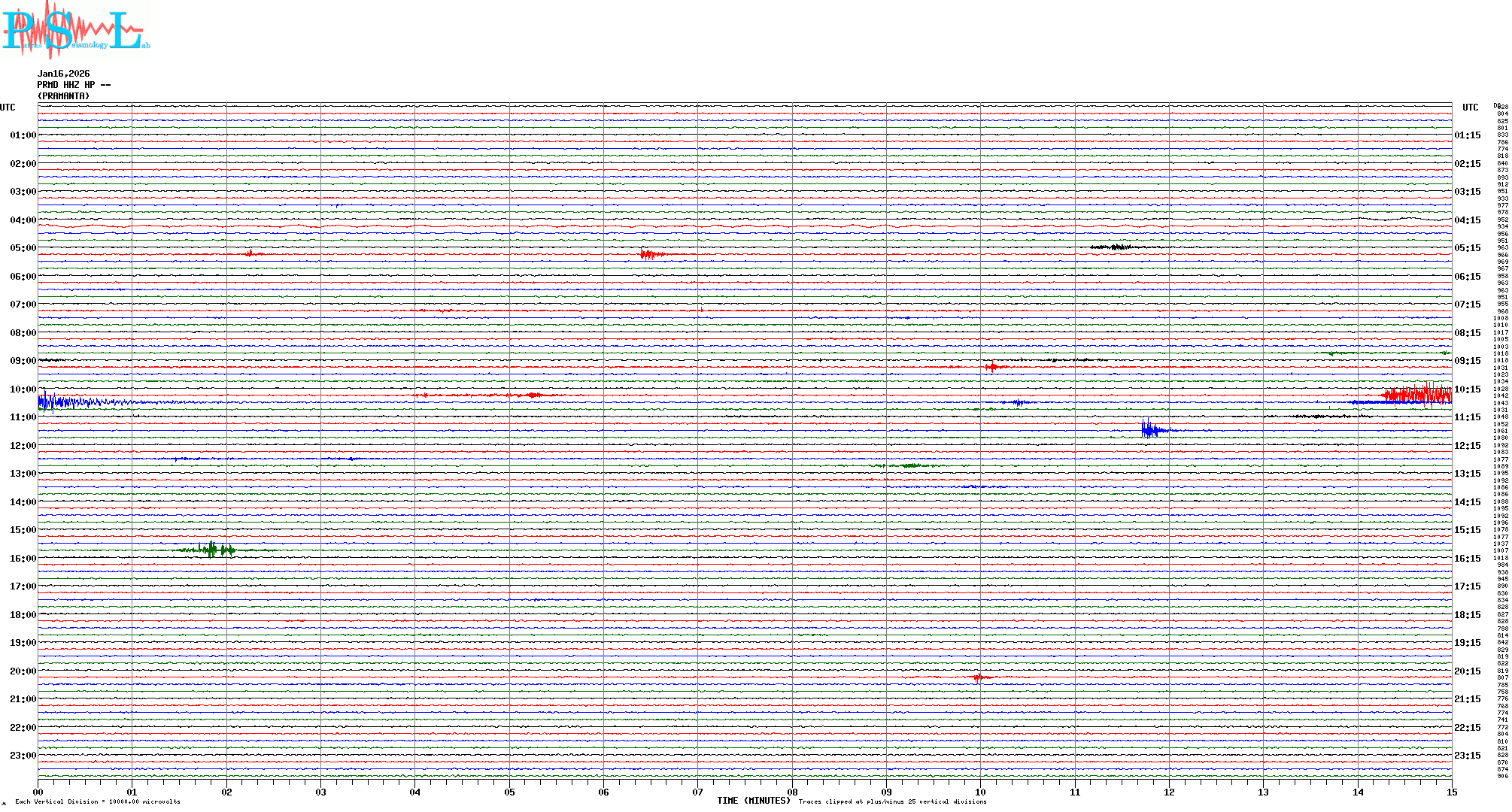Click the PSL seismology lab logo
Image resolution: width=1512 pixels, height=812 pixels.
point(75,30)
